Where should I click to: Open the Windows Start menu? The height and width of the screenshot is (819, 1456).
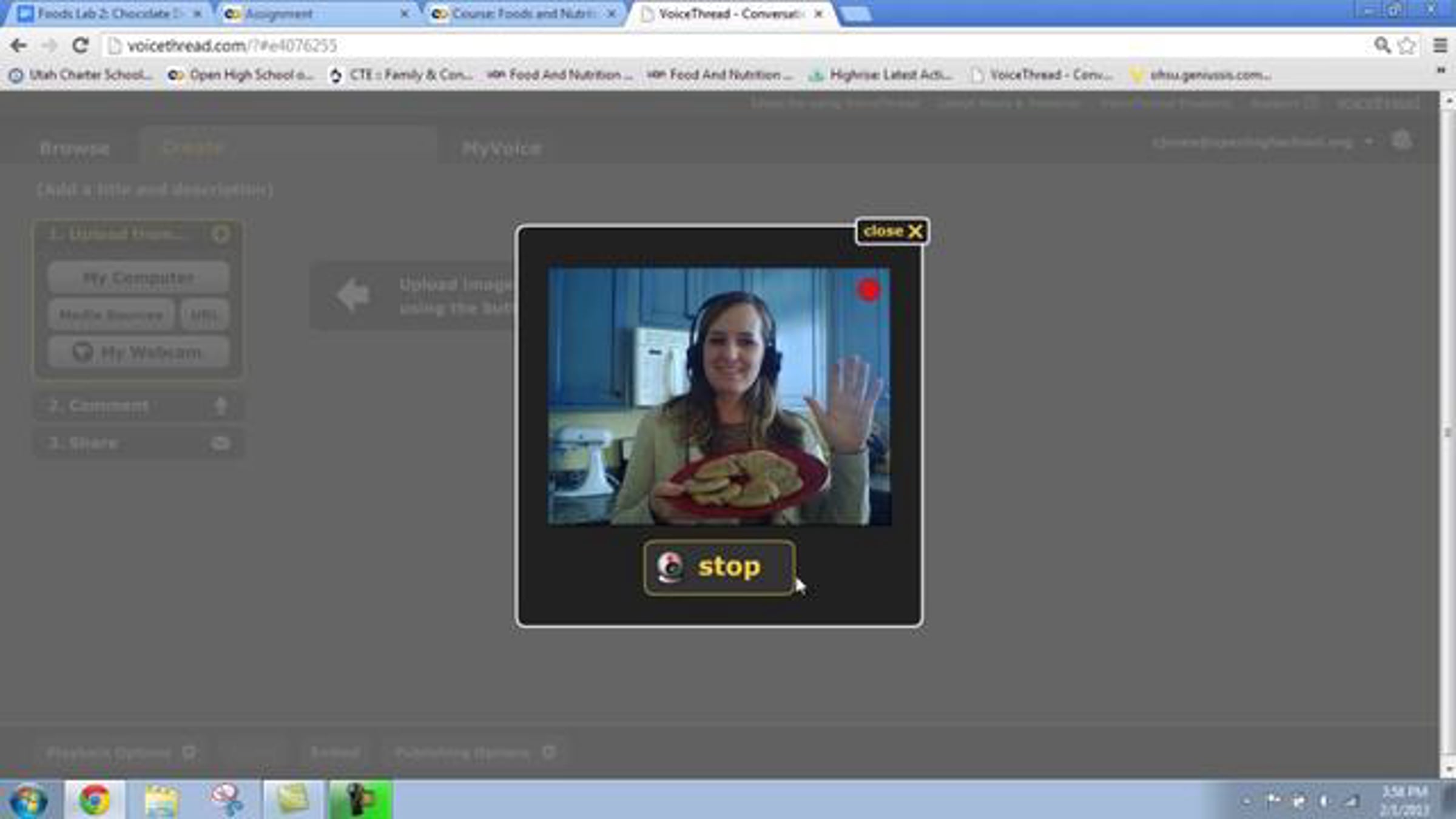(x=27, y=800)
